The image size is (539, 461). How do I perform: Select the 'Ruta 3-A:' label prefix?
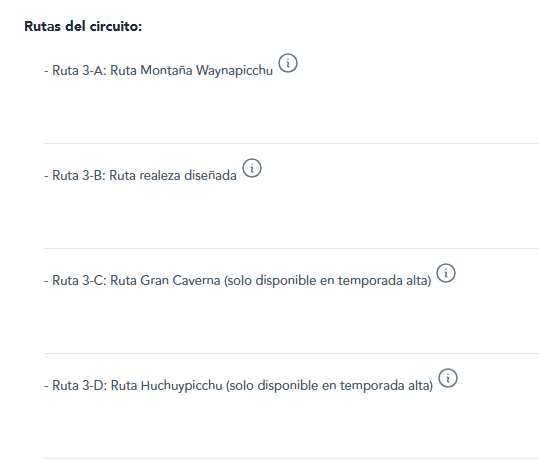[79, 70]
